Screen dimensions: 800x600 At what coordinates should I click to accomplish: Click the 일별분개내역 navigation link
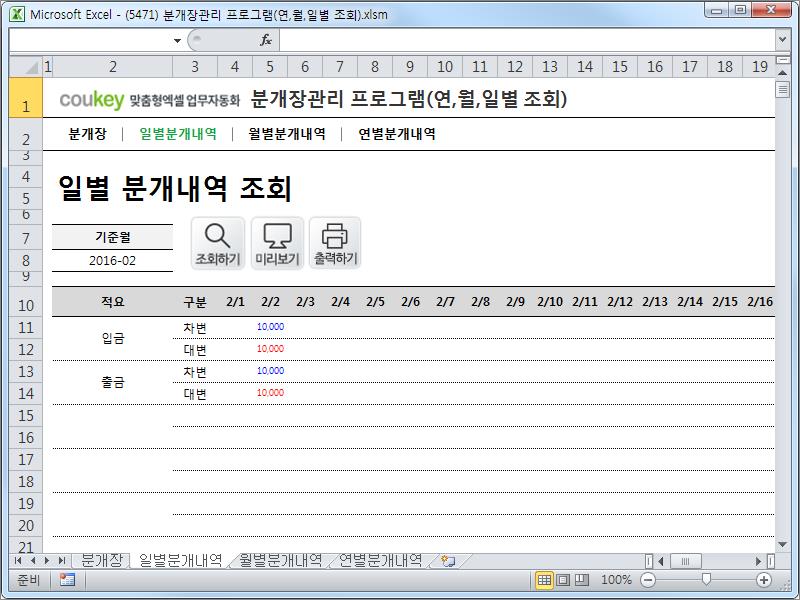[178, 134]
